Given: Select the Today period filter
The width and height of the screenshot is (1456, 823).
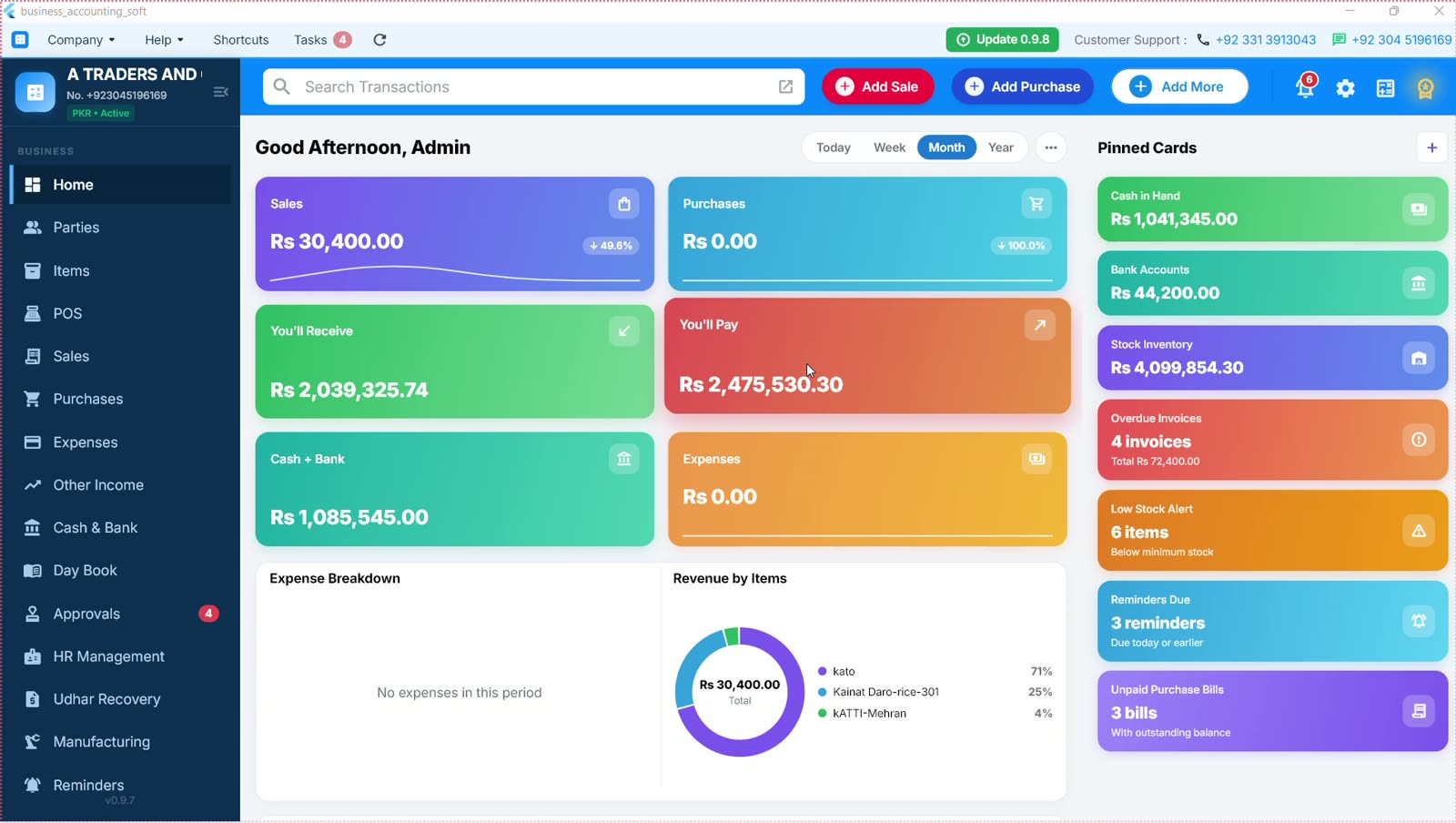Looking at the screenshot, I should point(834,147).
